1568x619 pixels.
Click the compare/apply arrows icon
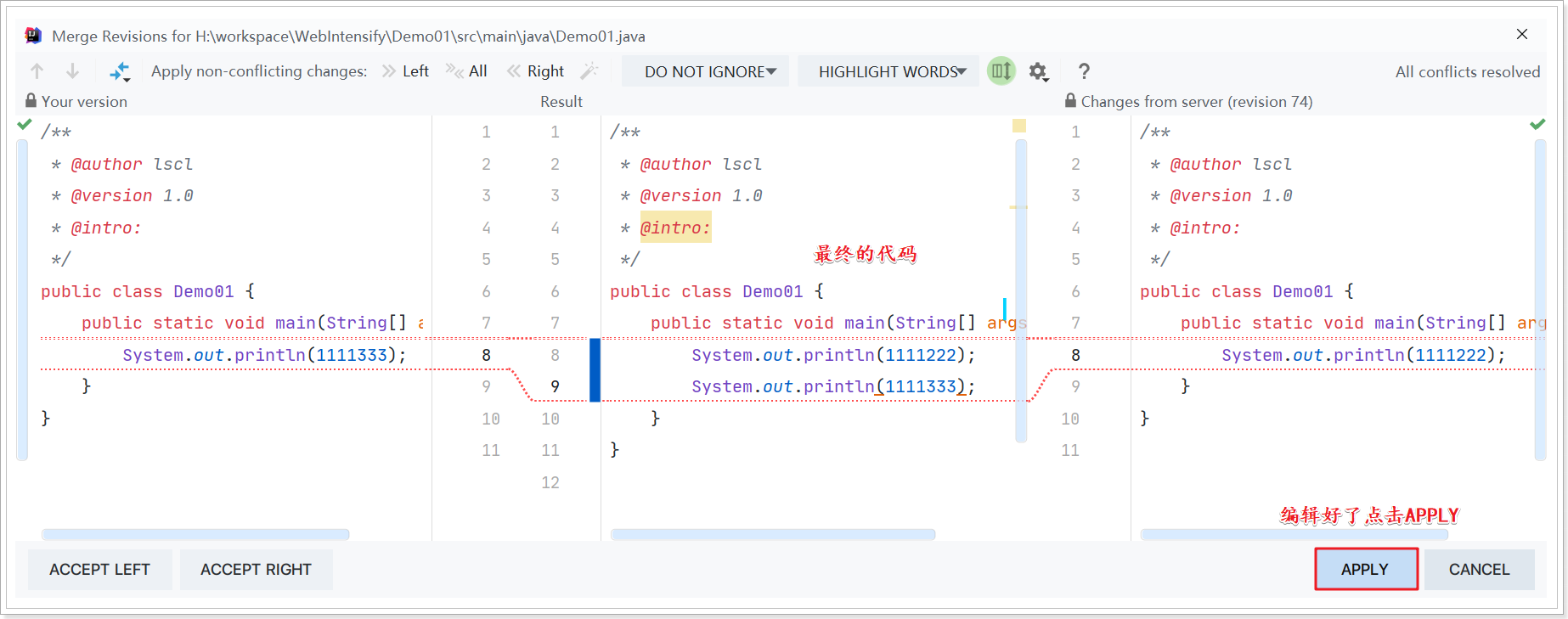coord(120,71)
